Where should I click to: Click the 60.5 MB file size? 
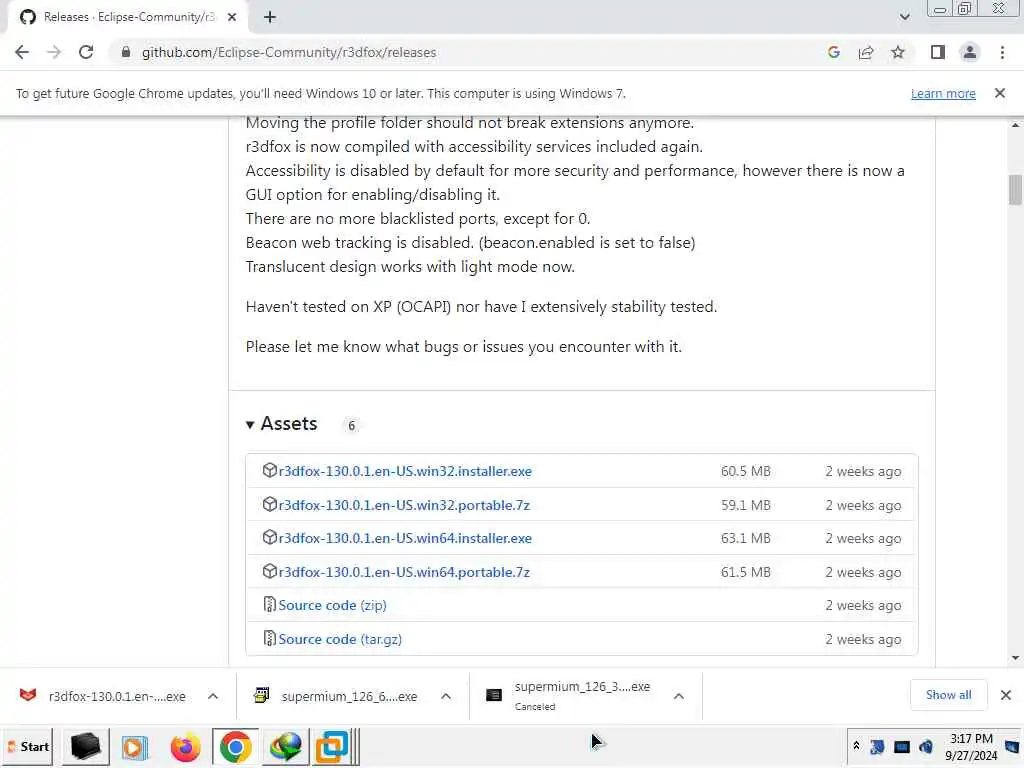pos(746,471)
